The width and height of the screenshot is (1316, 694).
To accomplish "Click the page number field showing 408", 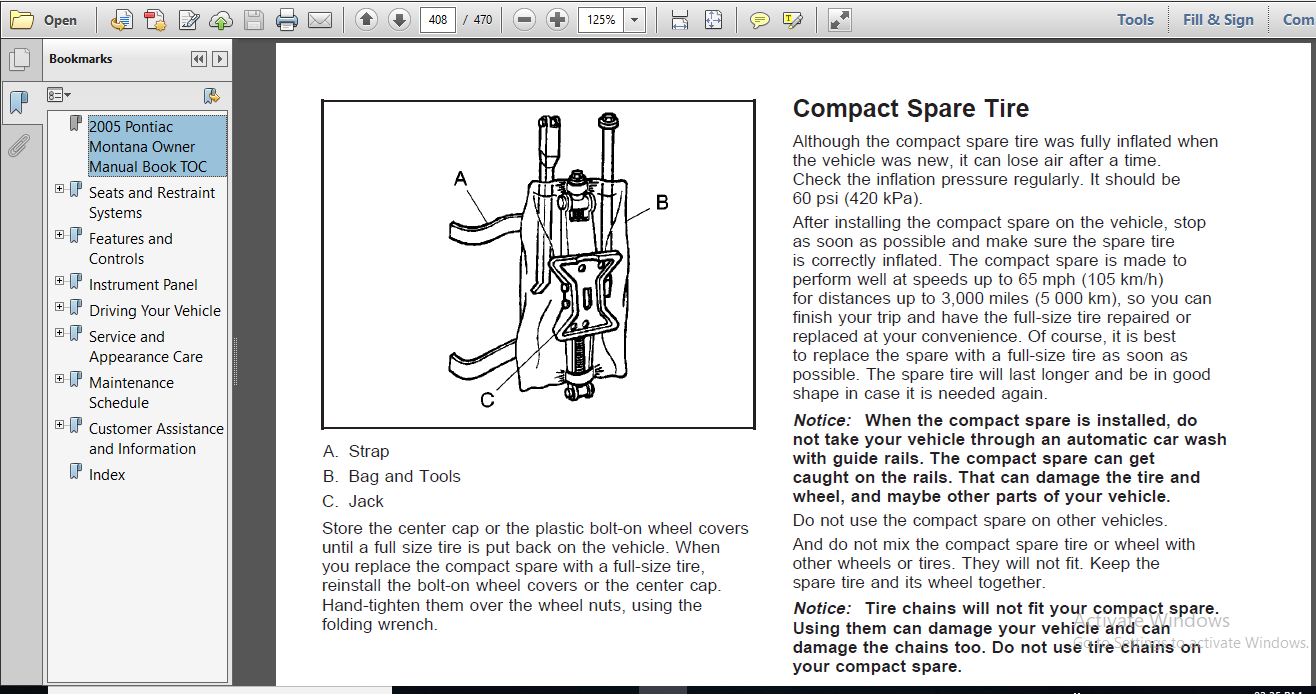I will coord(438,19).
